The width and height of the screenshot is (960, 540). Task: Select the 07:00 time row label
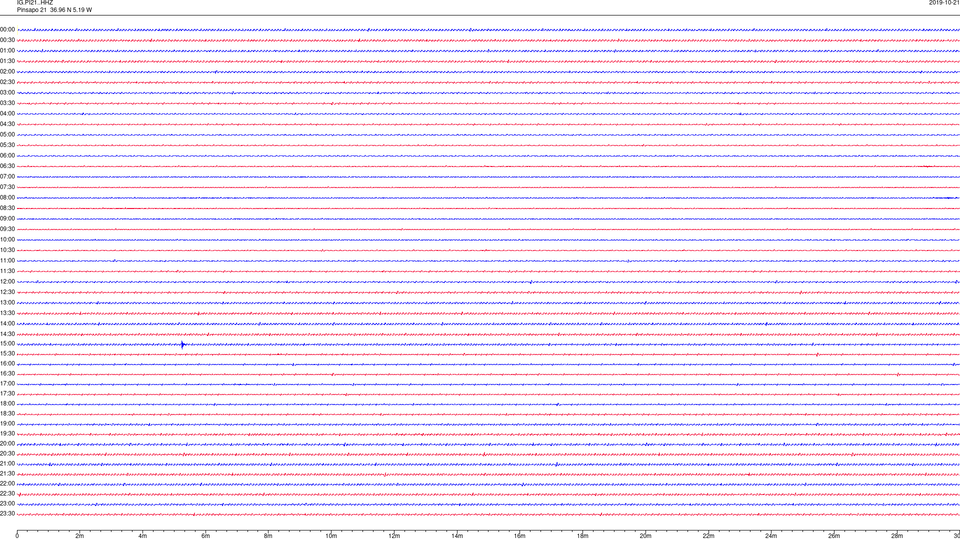pos(7,176)
